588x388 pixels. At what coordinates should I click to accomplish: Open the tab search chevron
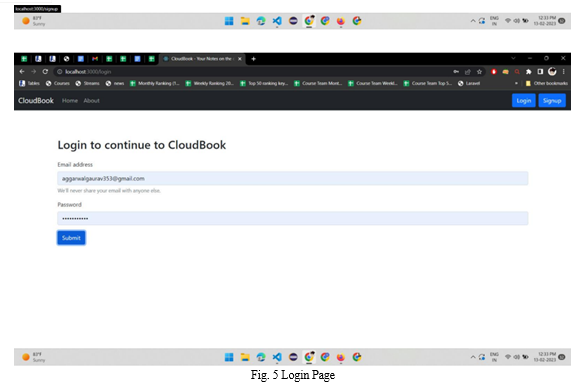click(513, 58)
